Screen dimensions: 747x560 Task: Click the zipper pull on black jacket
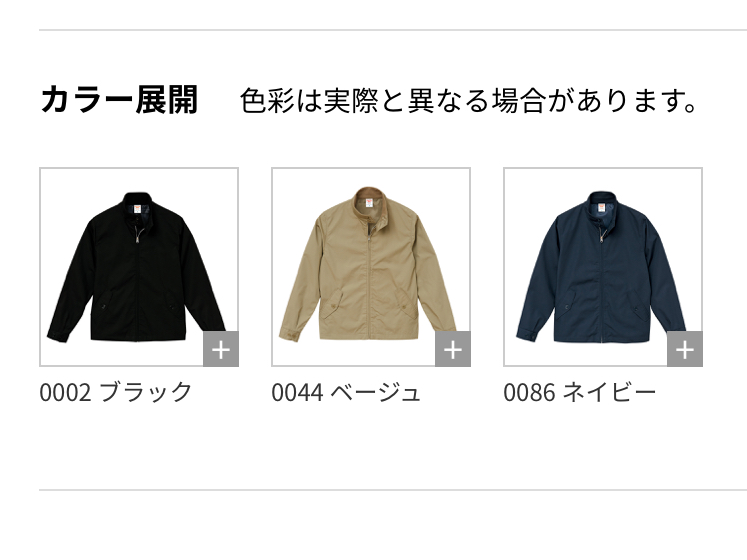coord(138,237)
